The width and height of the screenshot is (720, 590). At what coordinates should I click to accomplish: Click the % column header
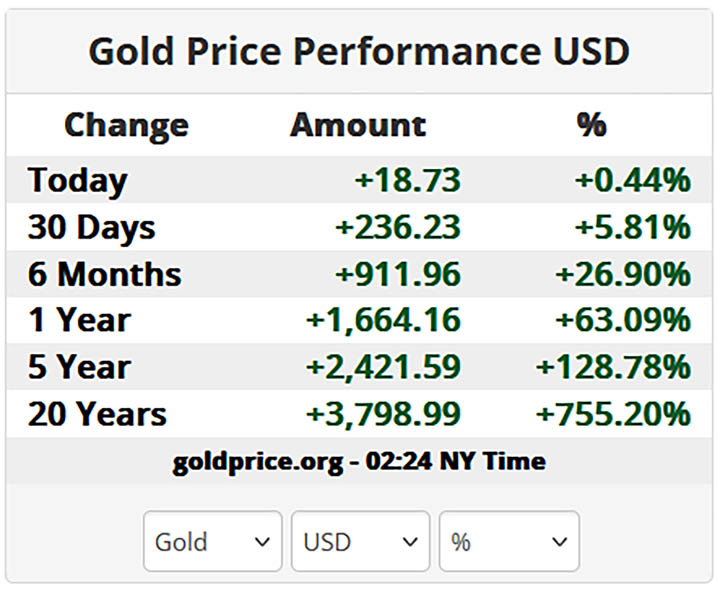(x=592, y=124)
